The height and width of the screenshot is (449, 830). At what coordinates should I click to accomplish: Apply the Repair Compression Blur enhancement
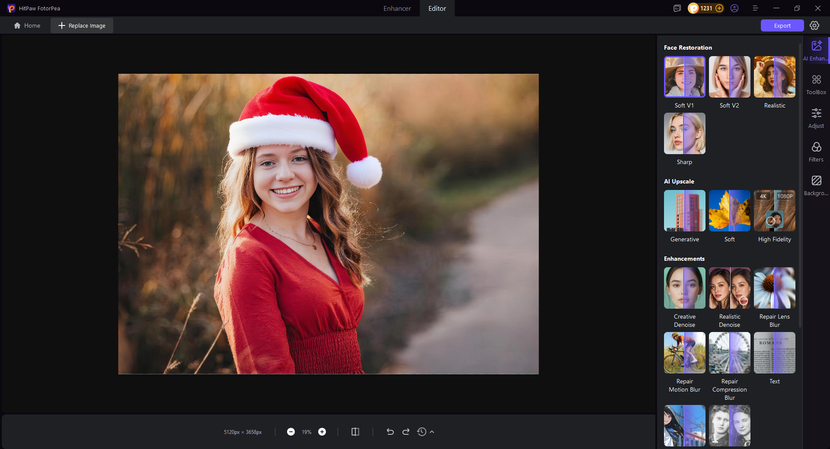pos(729,353)
